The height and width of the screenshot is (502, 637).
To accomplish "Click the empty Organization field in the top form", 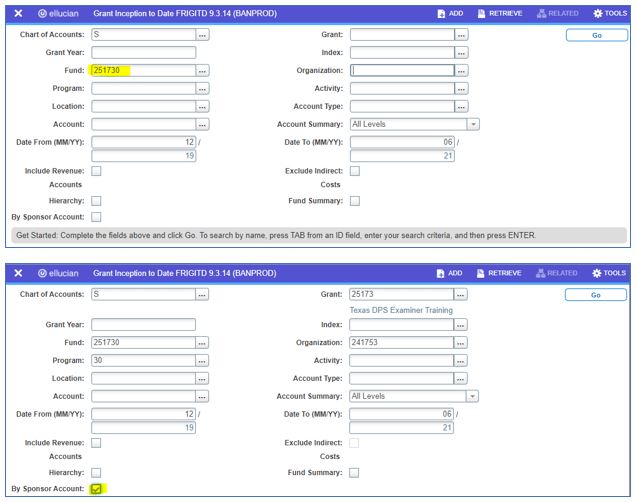I will pos(401,71).
